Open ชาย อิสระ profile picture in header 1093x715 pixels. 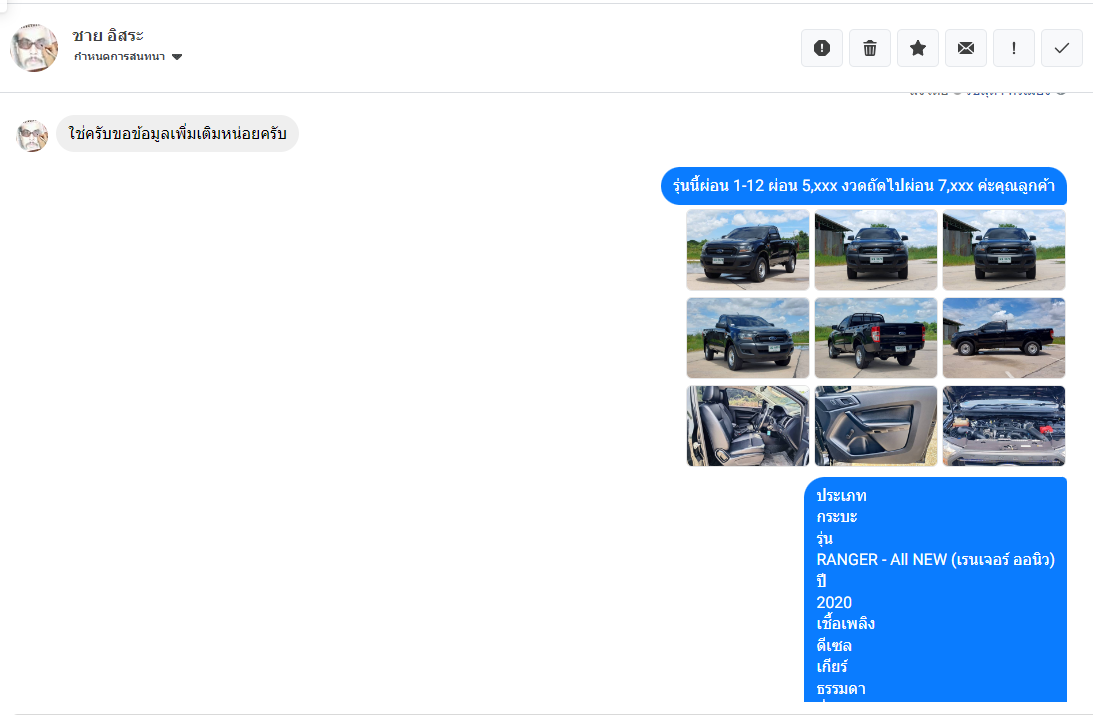click(34, 47)
